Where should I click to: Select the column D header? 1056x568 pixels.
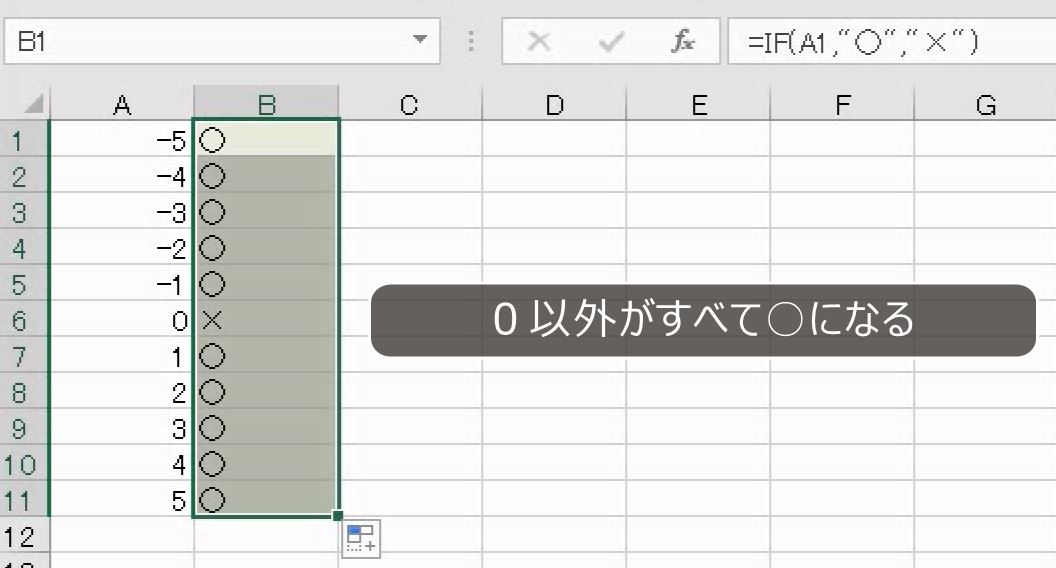(x=554, y=104)
